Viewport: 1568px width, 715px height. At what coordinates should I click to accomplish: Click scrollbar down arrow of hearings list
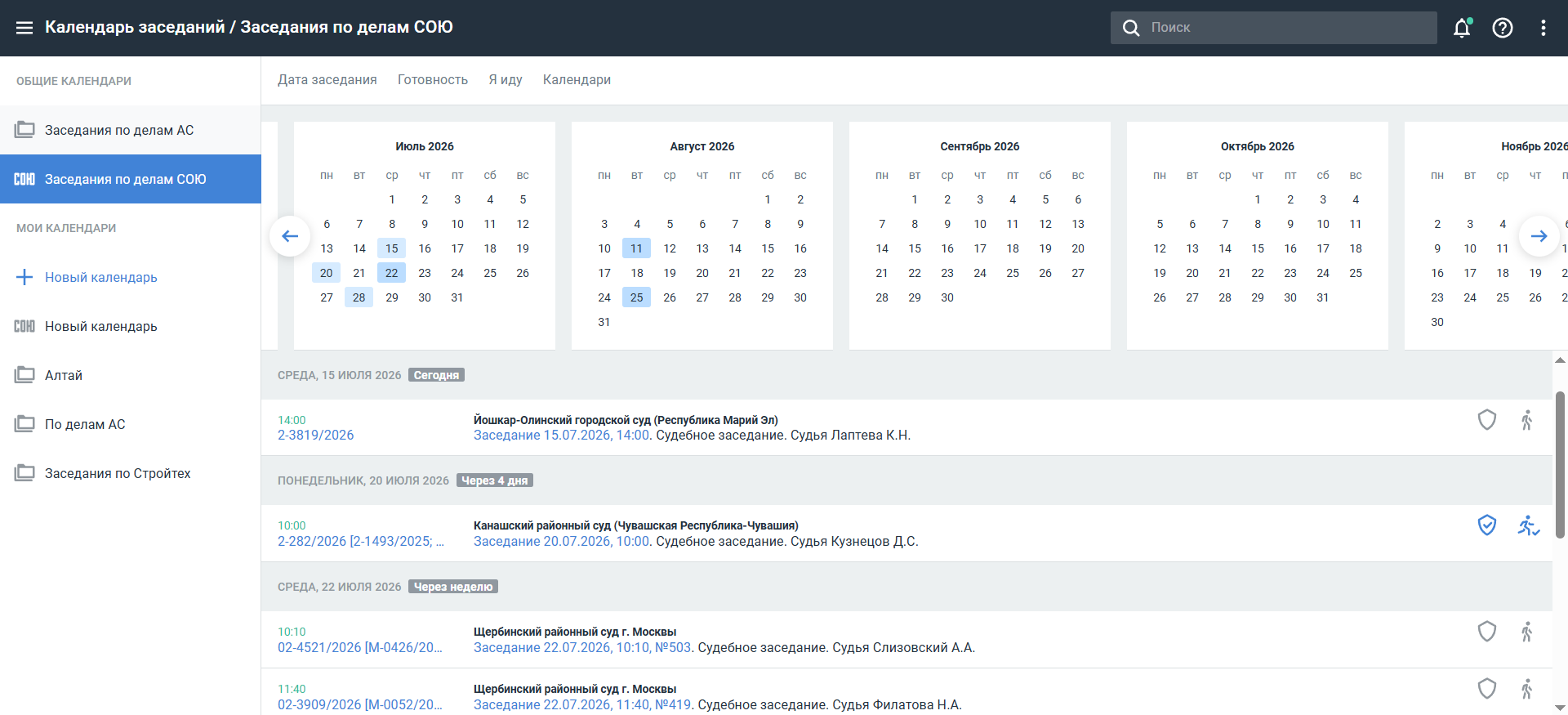pyautogui.click(x=1560, y=708)
